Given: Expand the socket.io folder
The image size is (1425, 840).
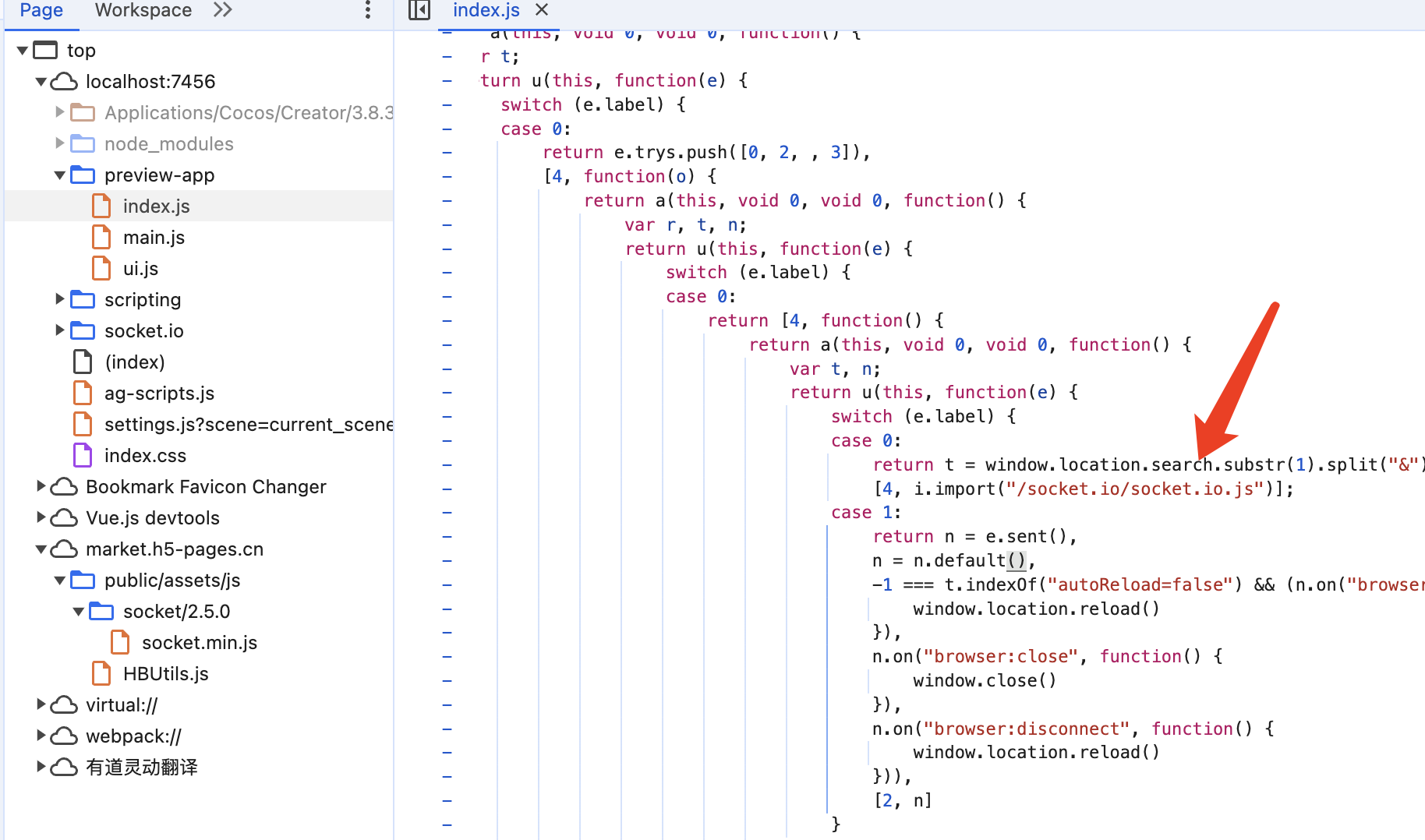Looking at the screenshot, I should tap(60, 330).
